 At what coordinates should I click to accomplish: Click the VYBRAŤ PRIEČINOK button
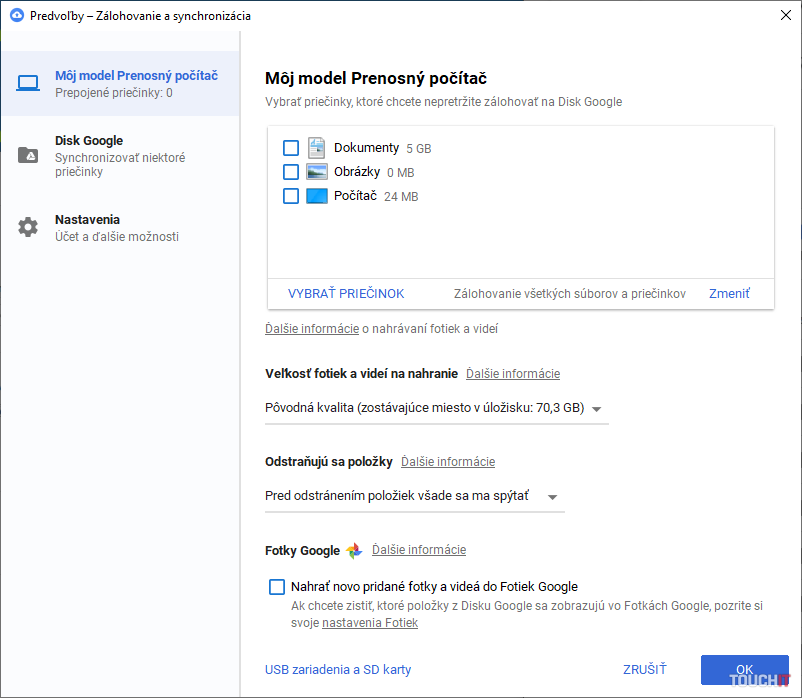pyautogui.click(x=346, y=294)
